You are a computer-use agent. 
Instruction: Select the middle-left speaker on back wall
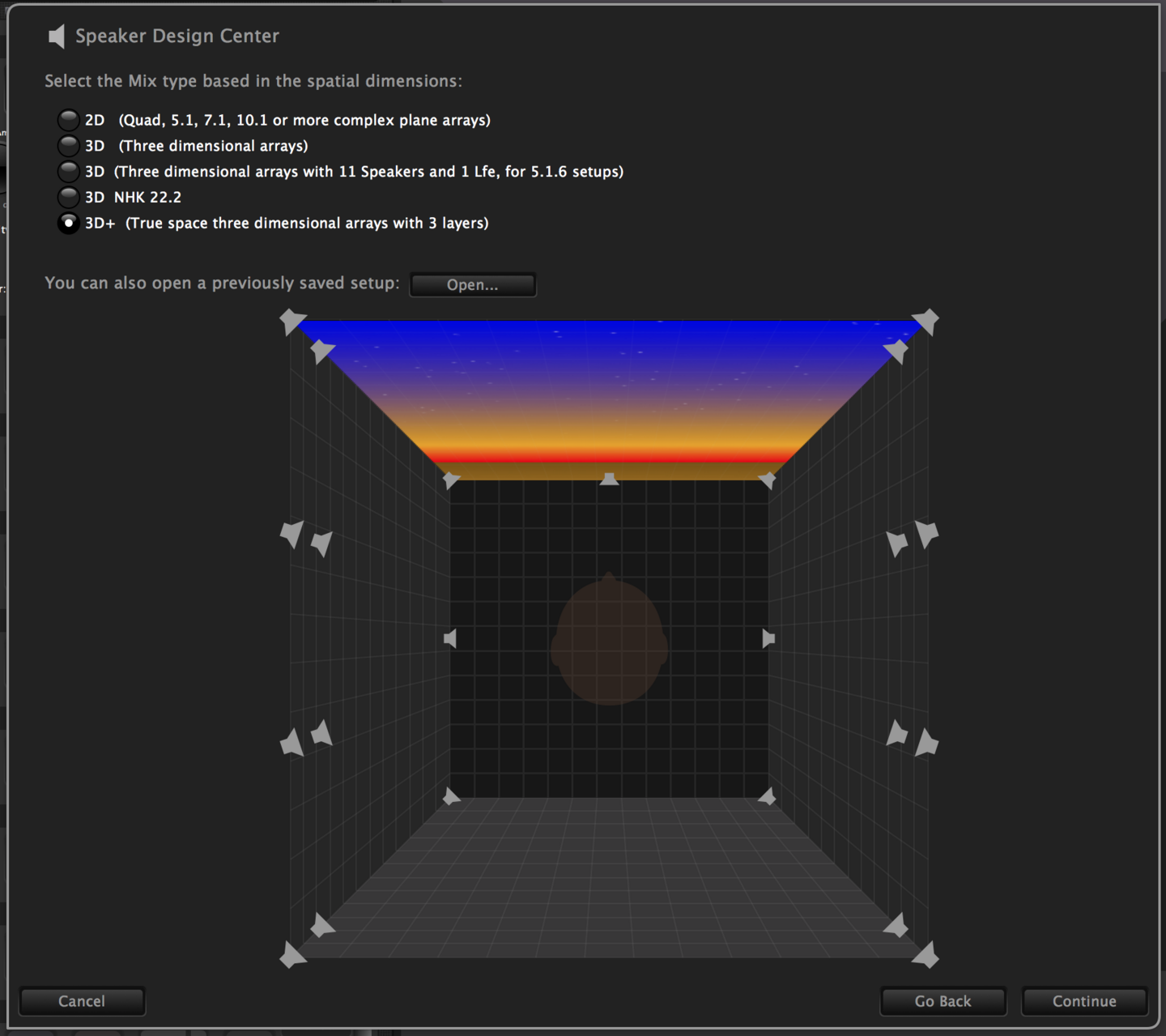(450, 639)
